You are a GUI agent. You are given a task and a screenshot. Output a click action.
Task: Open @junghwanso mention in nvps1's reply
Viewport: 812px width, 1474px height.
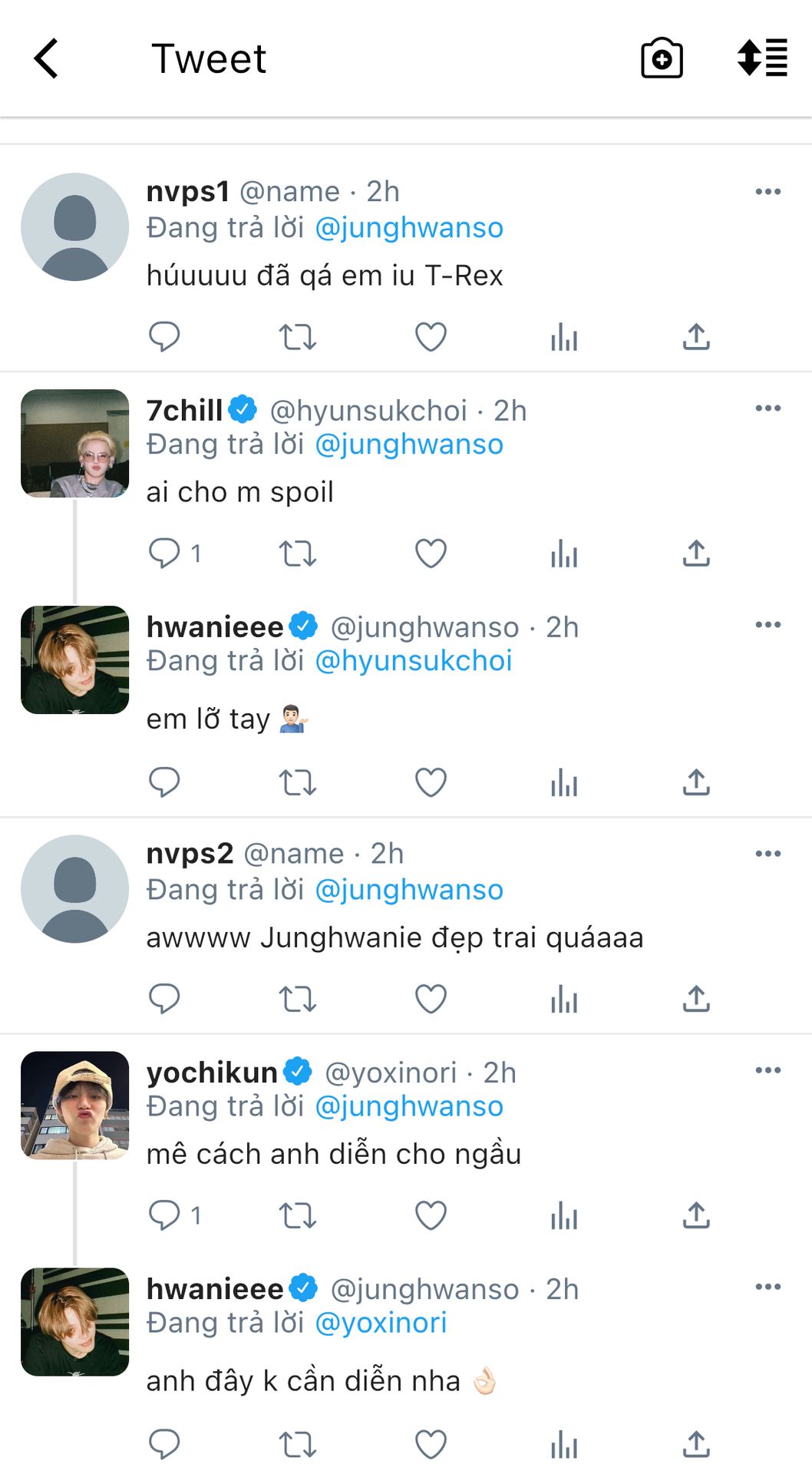(x=409, y=228)
